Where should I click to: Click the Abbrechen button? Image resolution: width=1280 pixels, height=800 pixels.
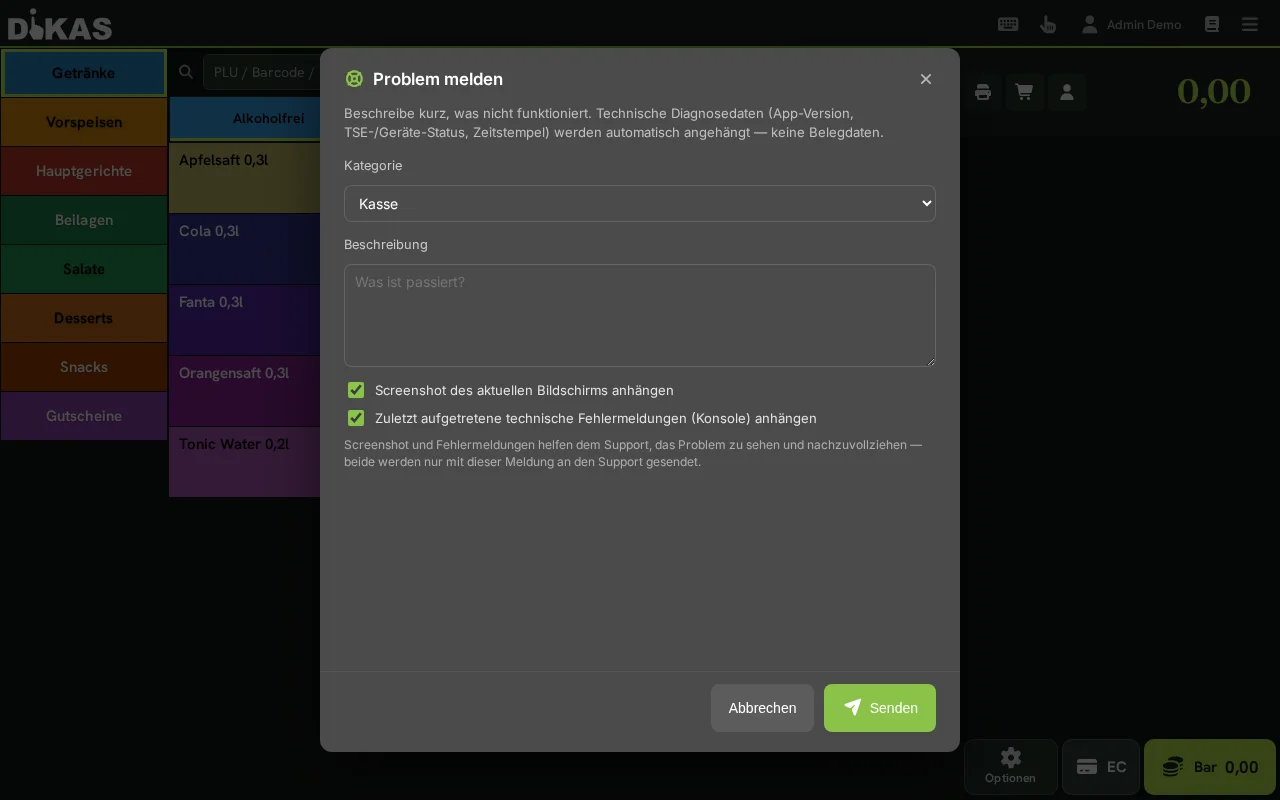click(x=762, y=708)
